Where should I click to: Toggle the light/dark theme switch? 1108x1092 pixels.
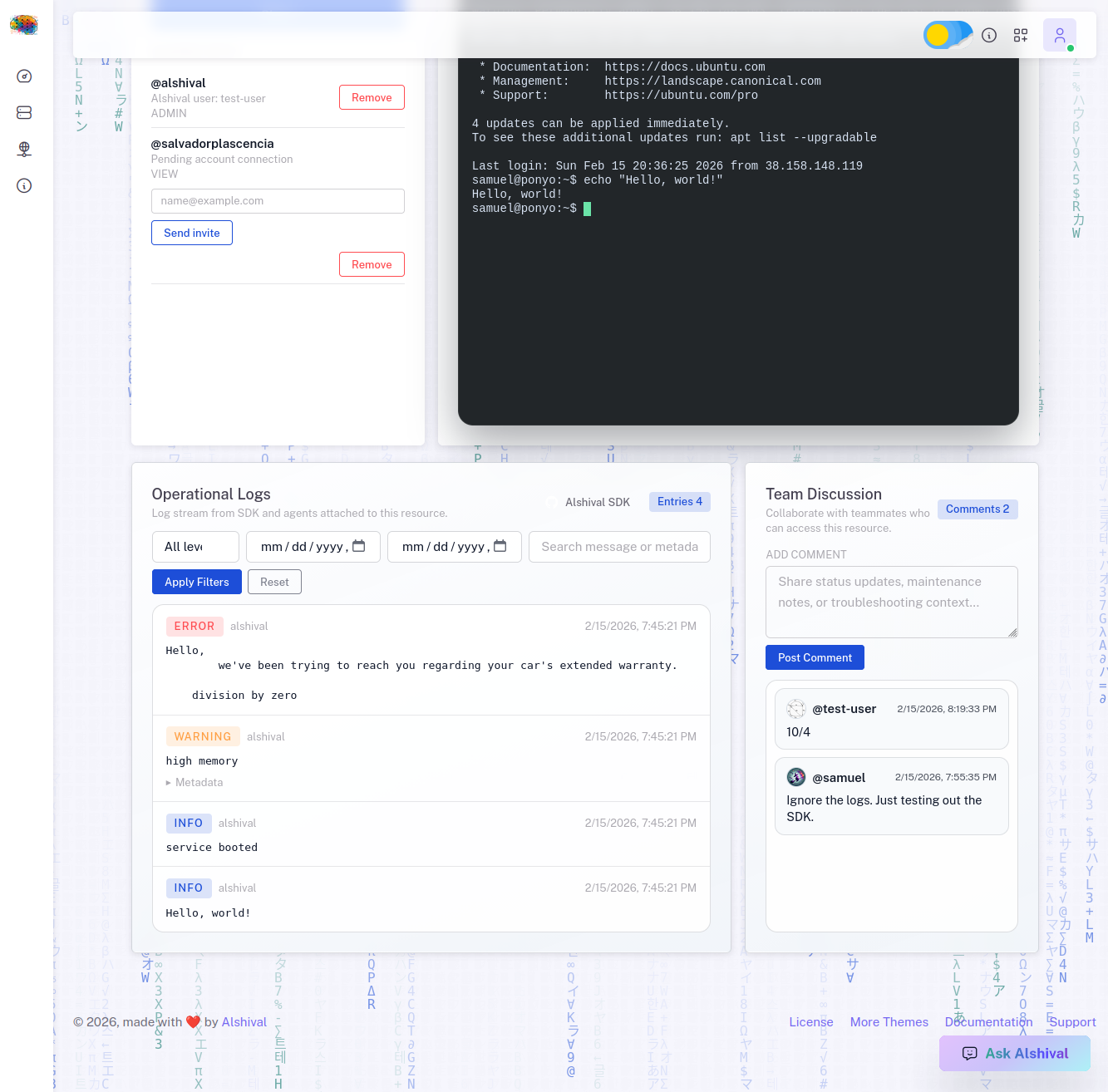point(948,35)
